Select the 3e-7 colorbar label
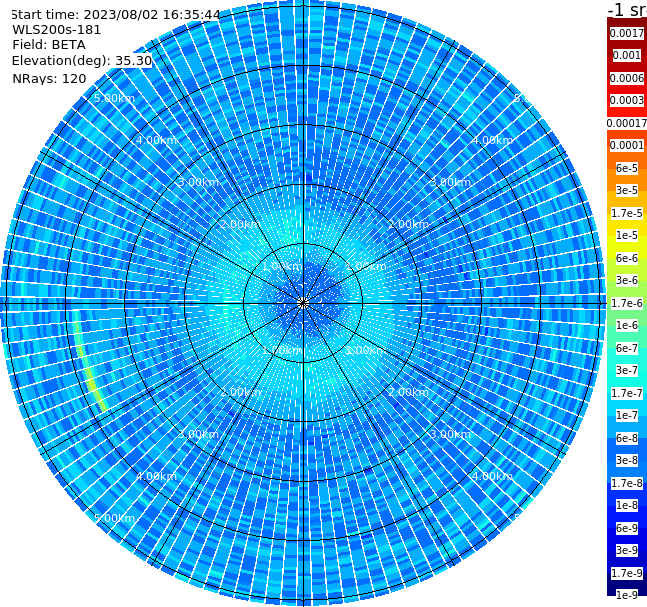 [x=627, y=370]
